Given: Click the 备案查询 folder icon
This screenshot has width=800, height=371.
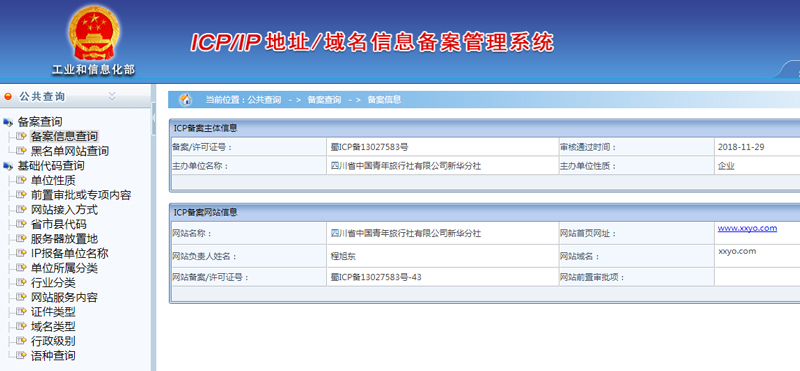Looking at the screenshot, I should pyautogui.click(x=8, y=122).
